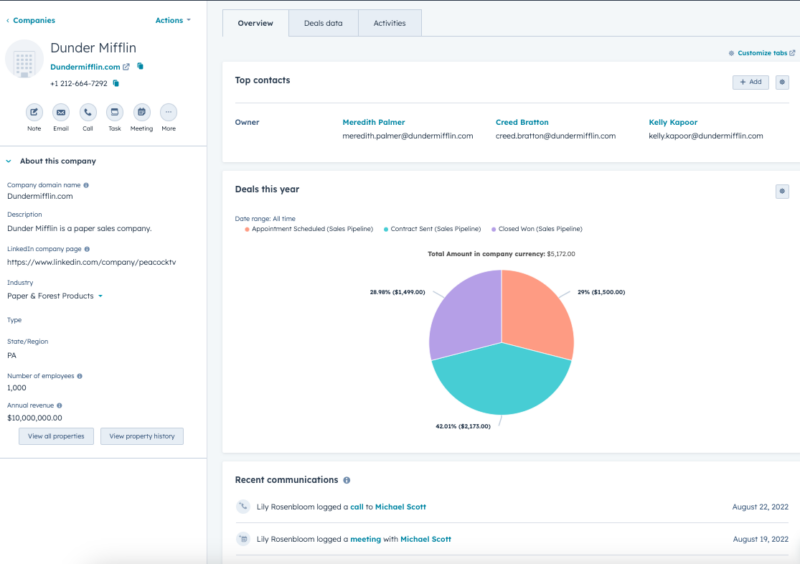Viewport: 800px width, 564px height.
Task: Copy the Dundermifflin.com domain
Action: click(x=140, y=66)
